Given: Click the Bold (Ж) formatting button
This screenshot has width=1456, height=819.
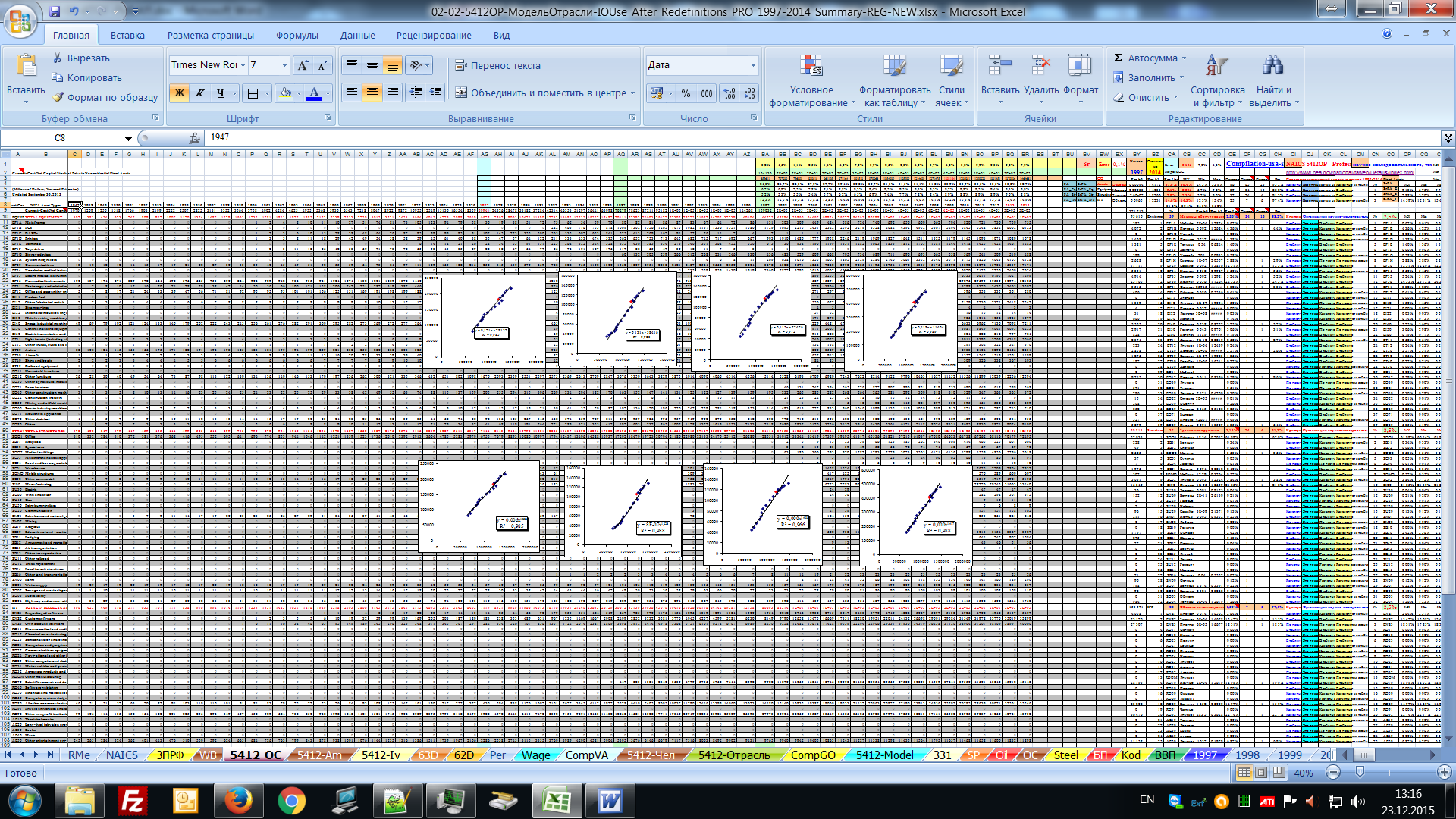Looking at the screenshot, I should coord(180,93).
